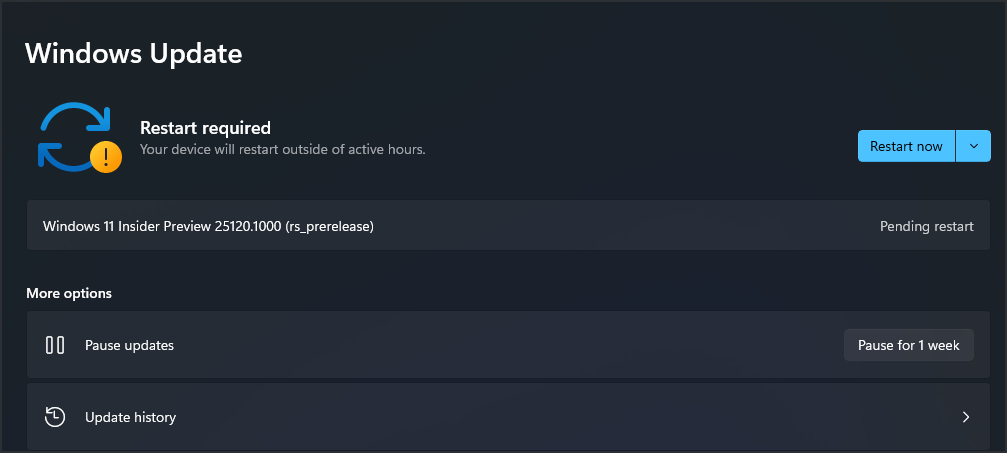Open Update history via right chevron
Image resolution: width=1007 pixels, height=453 pixels.
point(965,417)
